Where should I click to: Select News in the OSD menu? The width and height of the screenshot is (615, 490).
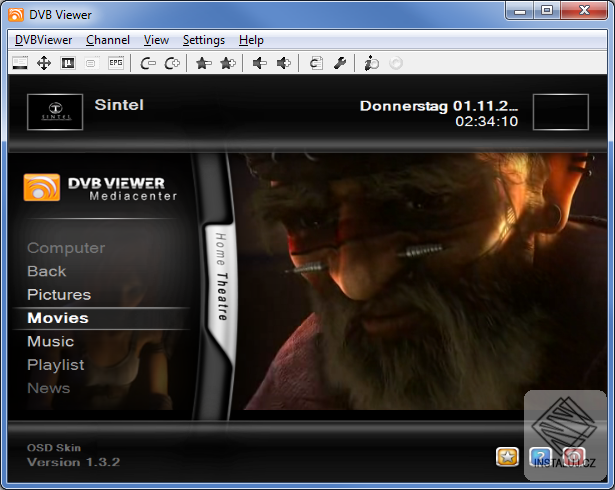[x=49, y=388]
